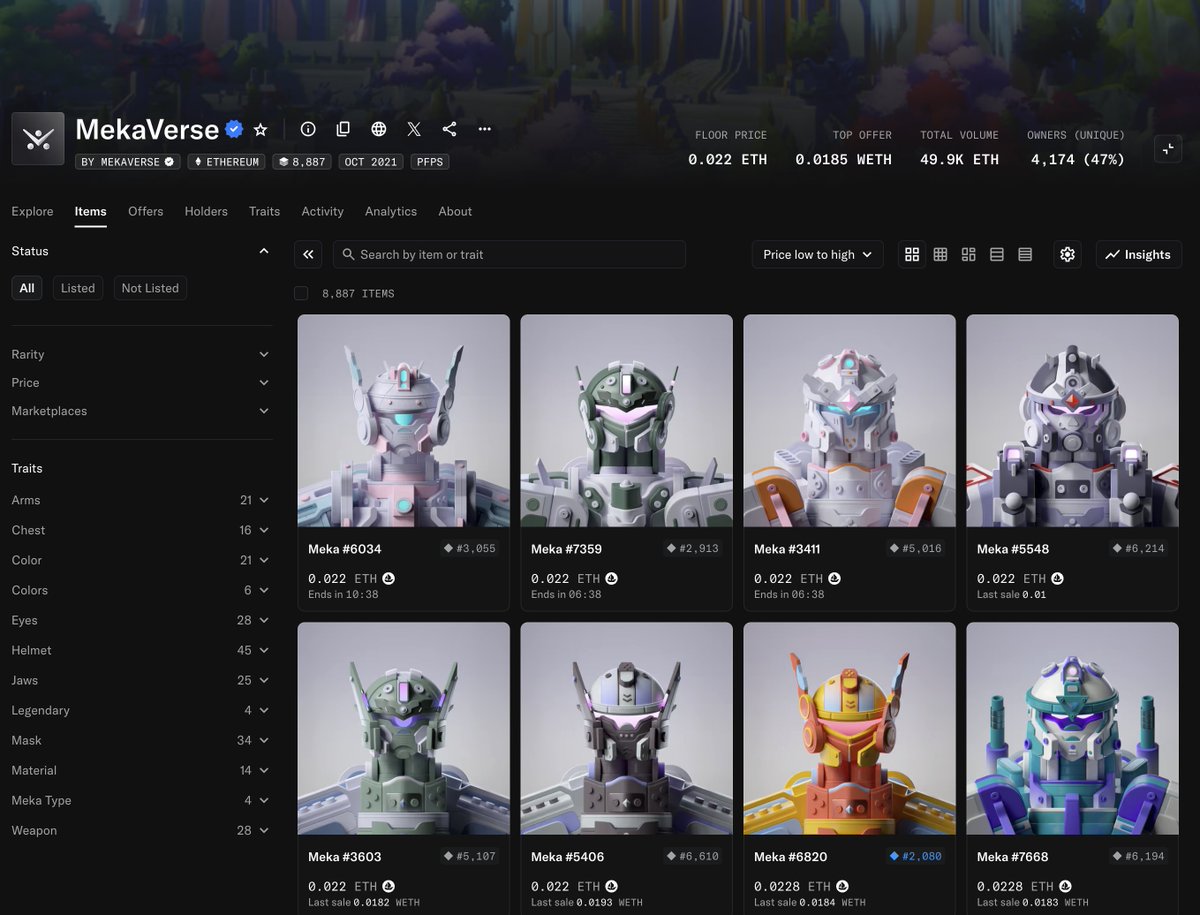Select the Listed status filter
This screenshot has width=1200, height=915.
point(78,288)
